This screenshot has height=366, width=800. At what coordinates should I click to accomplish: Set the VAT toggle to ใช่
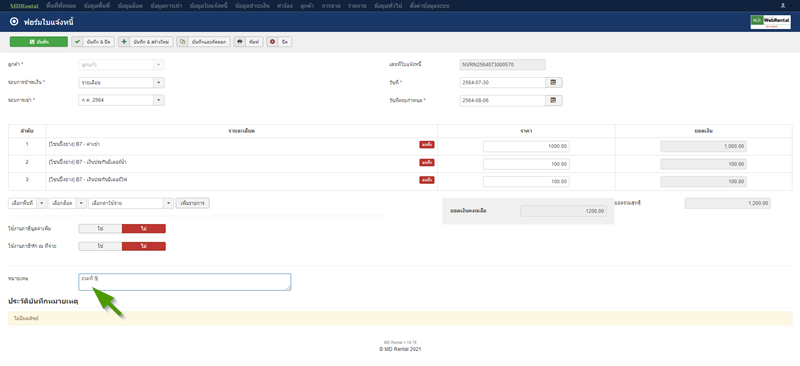click(101, 229)
